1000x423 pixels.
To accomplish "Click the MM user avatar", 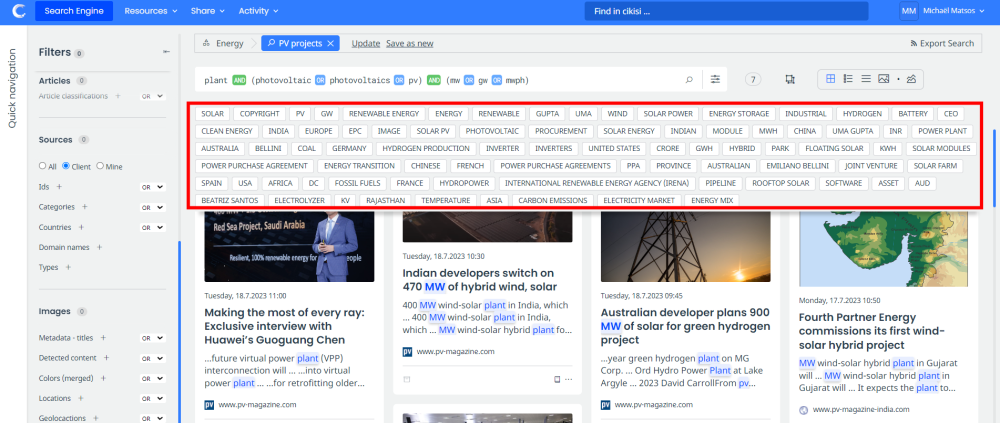I will click(x=909, y=11).
